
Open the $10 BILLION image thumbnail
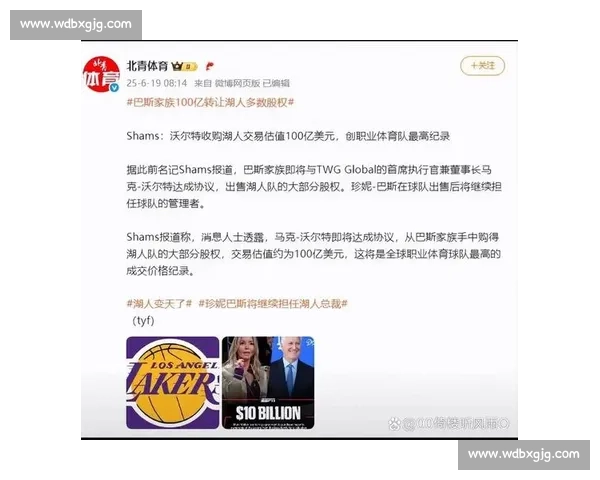click(268, 382)
